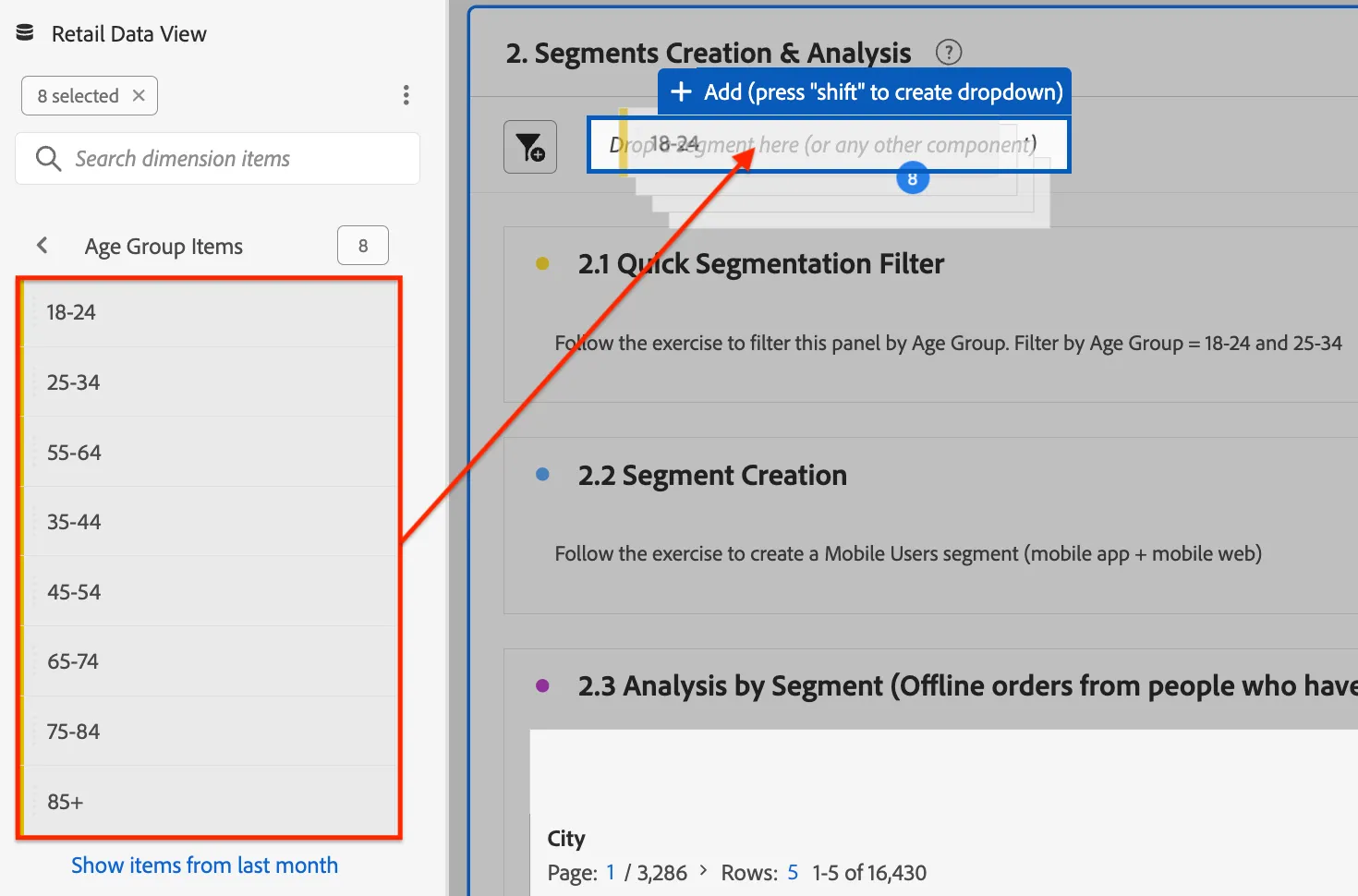Select the 25-34 age group item
The height and width of the screenshot is (896, 1358).
[211, 381]
